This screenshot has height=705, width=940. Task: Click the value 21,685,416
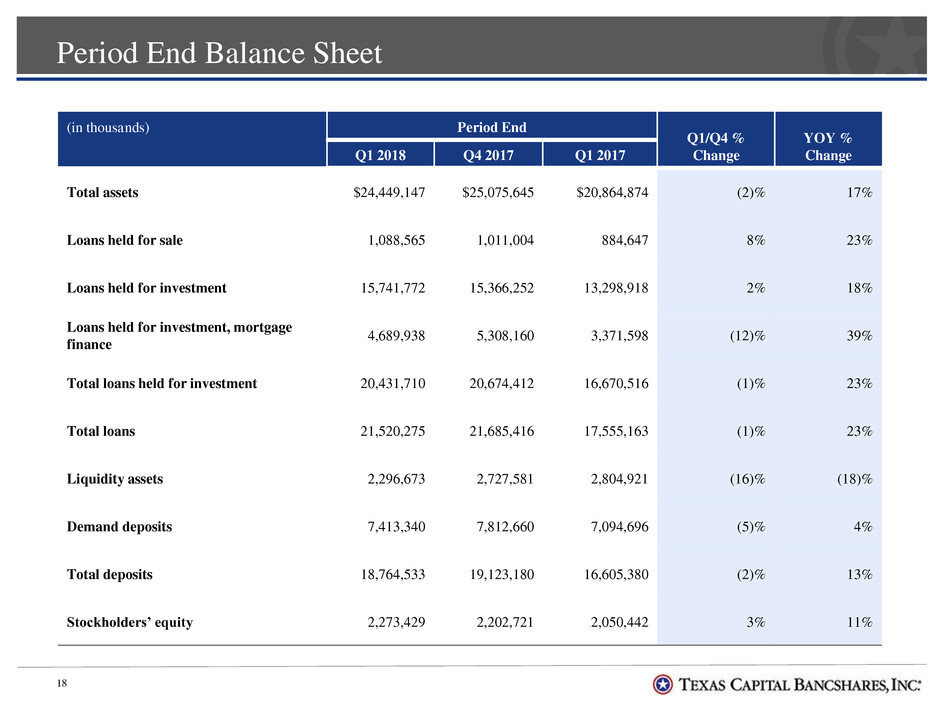pyautogui.click(x=502, y=432)
